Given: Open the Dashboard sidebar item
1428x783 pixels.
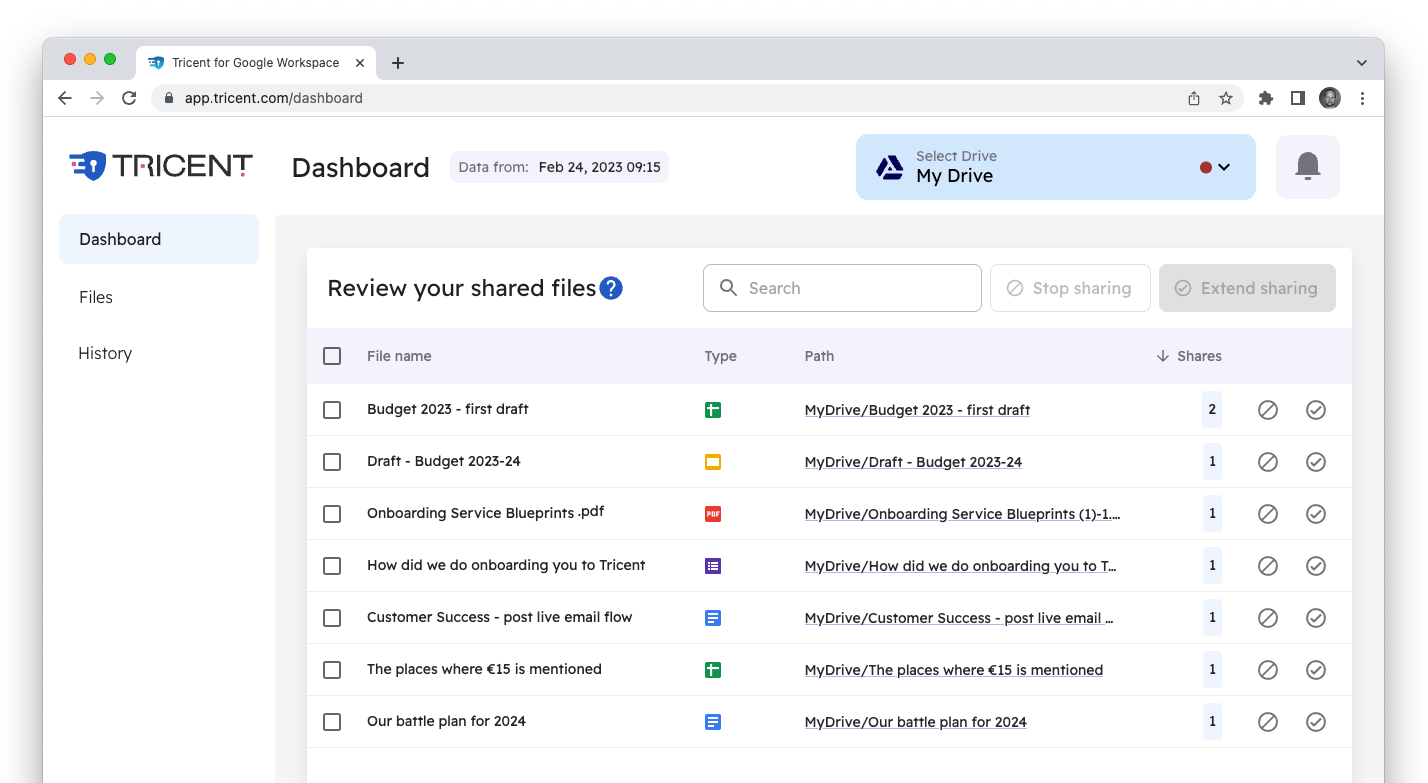Looking at the screenshot, I should point(159,239).
